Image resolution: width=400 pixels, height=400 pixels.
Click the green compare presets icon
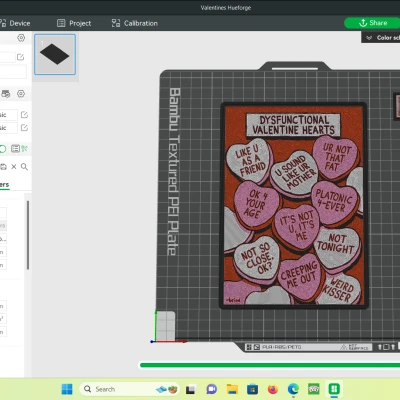click(24, 148)
